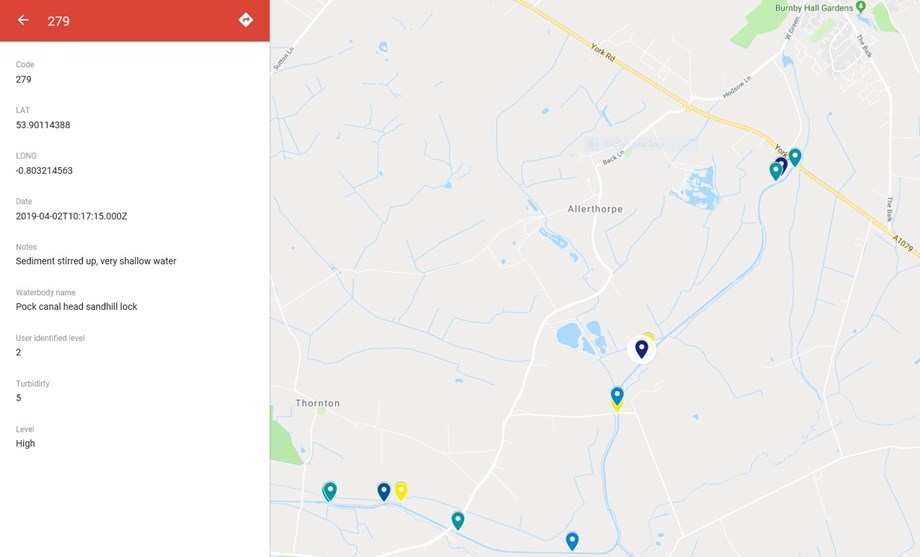The image size is (920, 557).
Task: Click the teal marker on York Road
Action: point(795,157)
